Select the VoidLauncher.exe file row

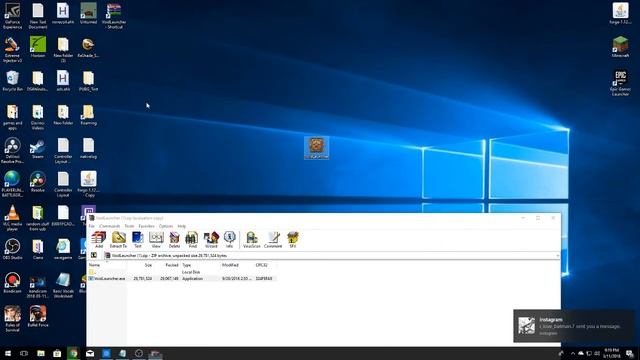click(x=182, y=278)
